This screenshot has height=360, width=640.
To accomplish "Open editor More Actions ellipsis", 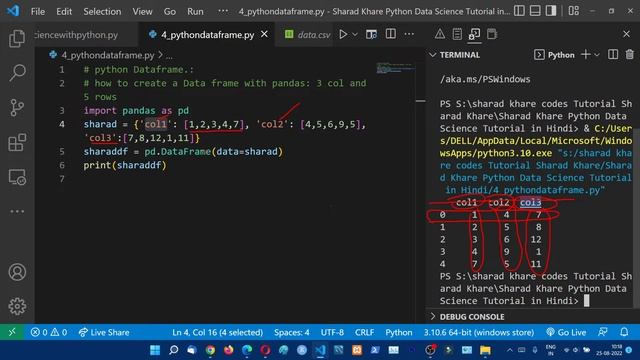I will pos(409,35).
